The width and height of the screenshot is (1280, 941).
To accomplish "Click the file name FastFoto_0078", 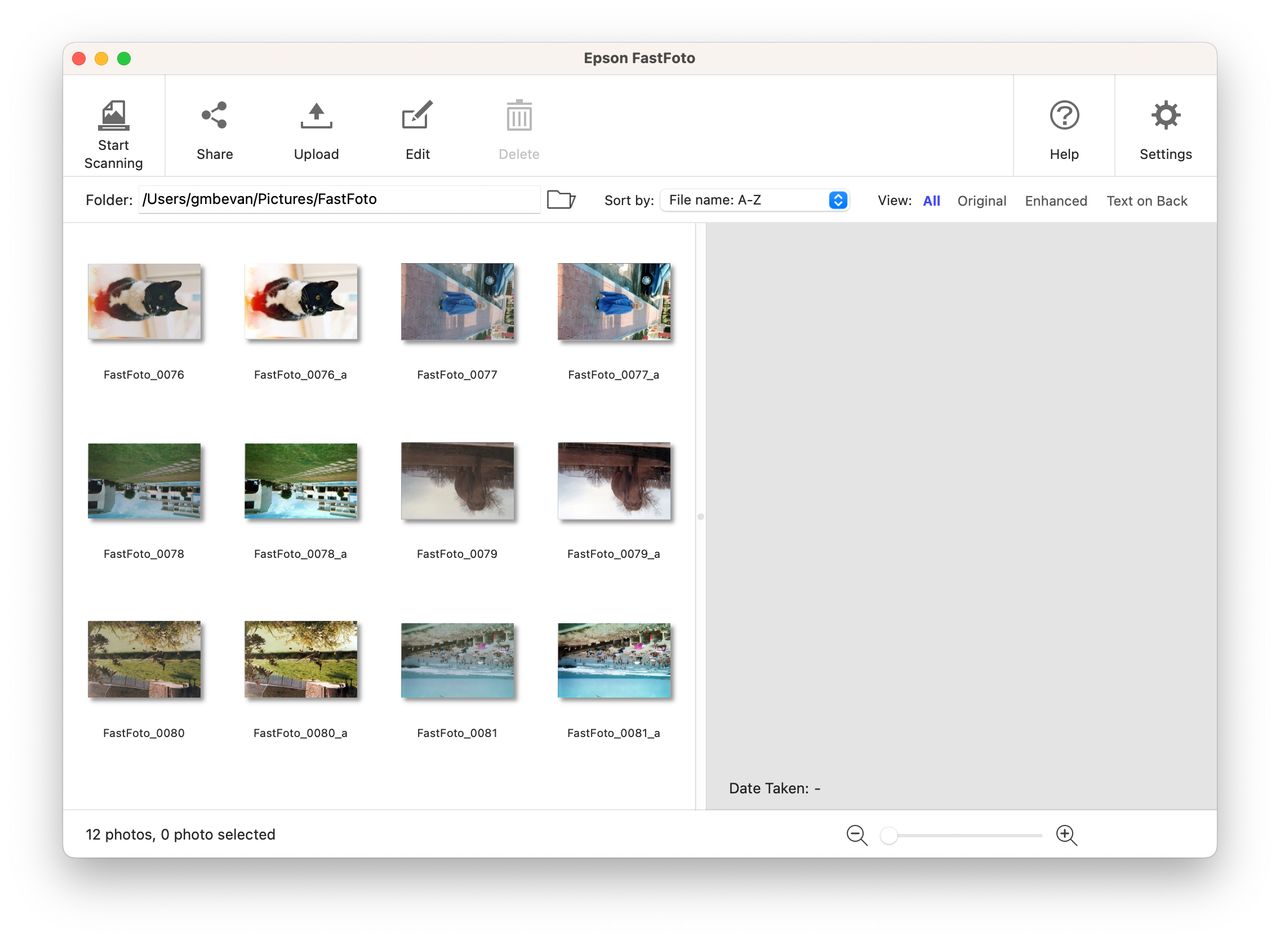I will click(144, 554).
